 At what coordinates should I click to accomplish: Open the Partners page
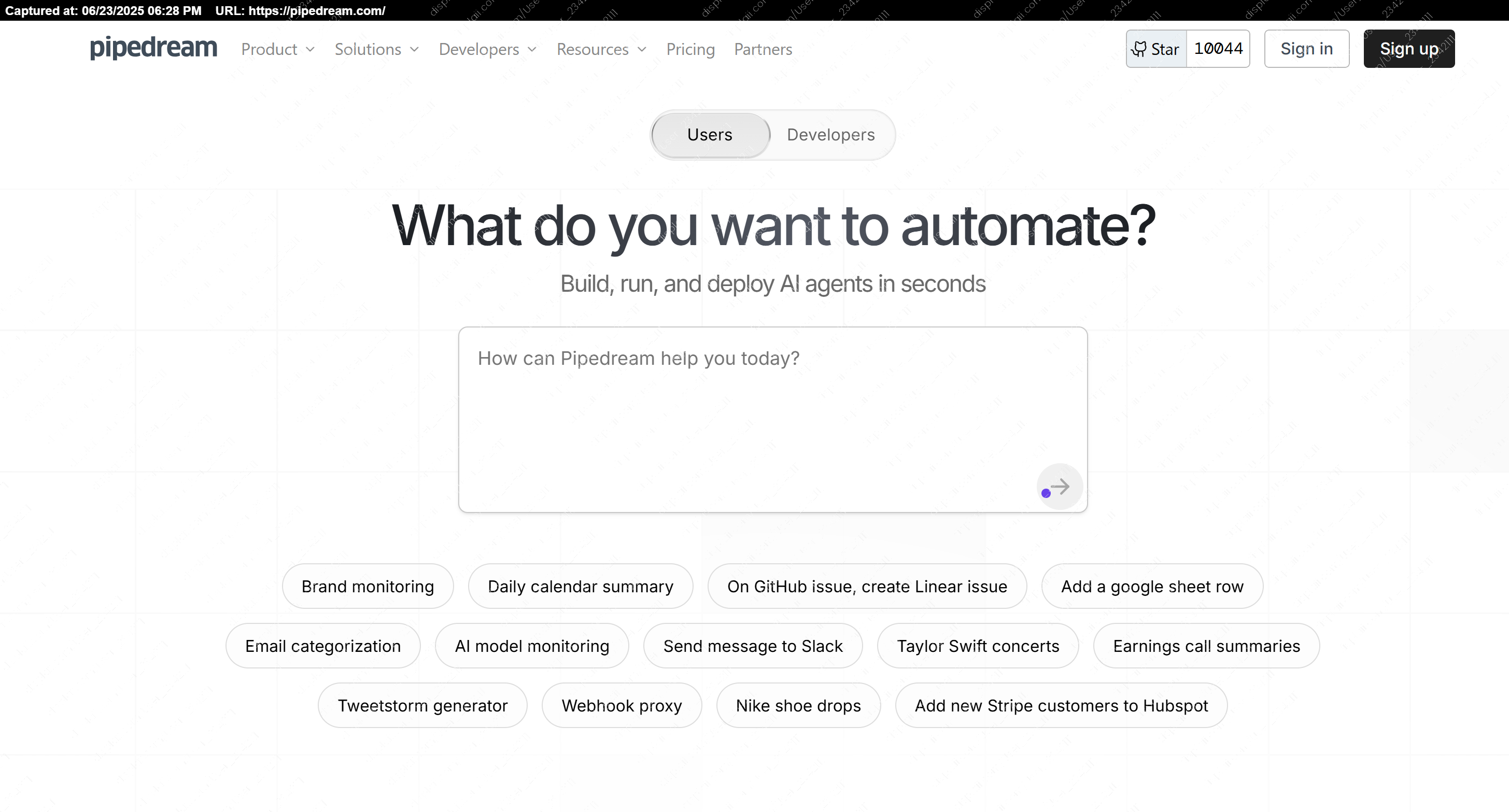click(x=763, y=49)
